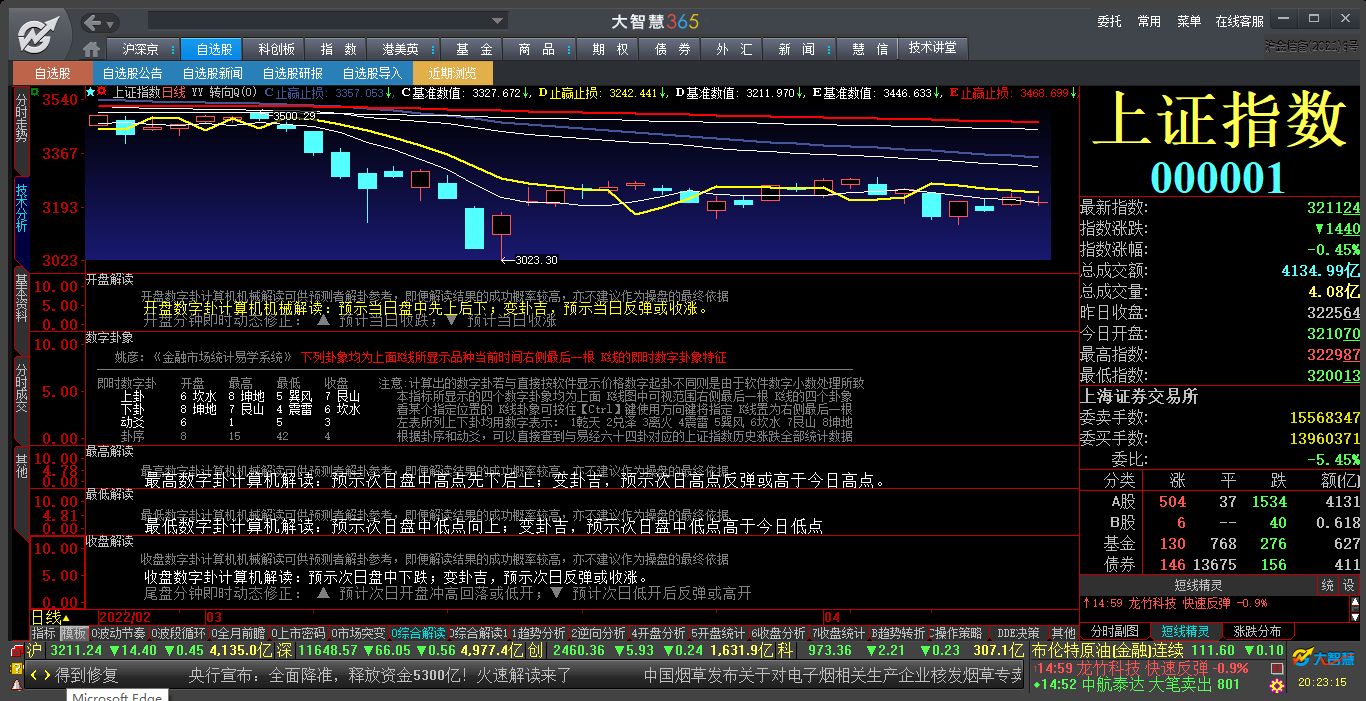Click the 模板 button in indicator bar

pos(73,633)
